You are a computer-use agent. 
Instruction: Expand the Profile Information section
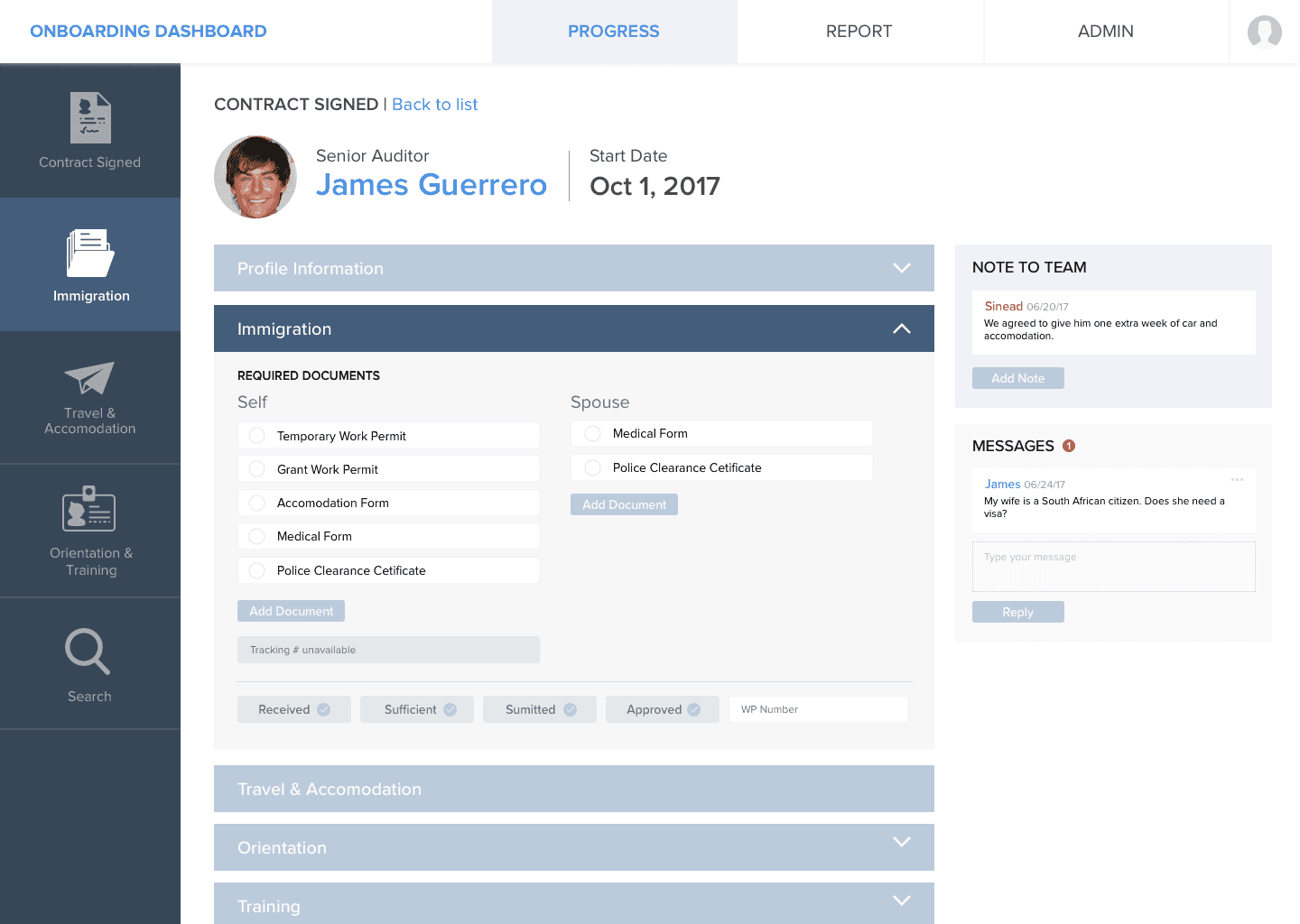(x=901, y=268)
